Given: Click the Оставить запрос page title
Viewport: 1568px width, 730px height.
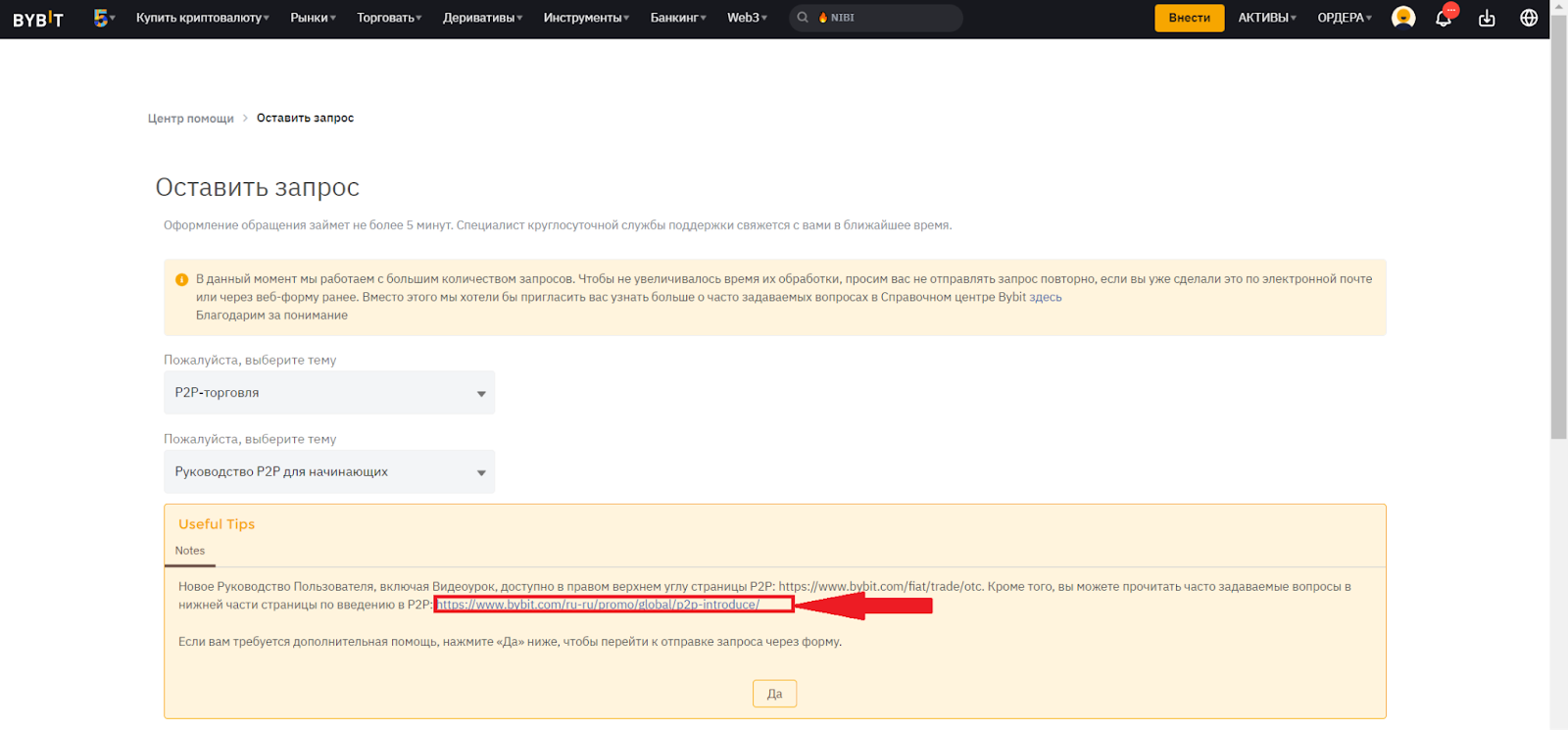Looking at the screenshot, I should point(258,187).
